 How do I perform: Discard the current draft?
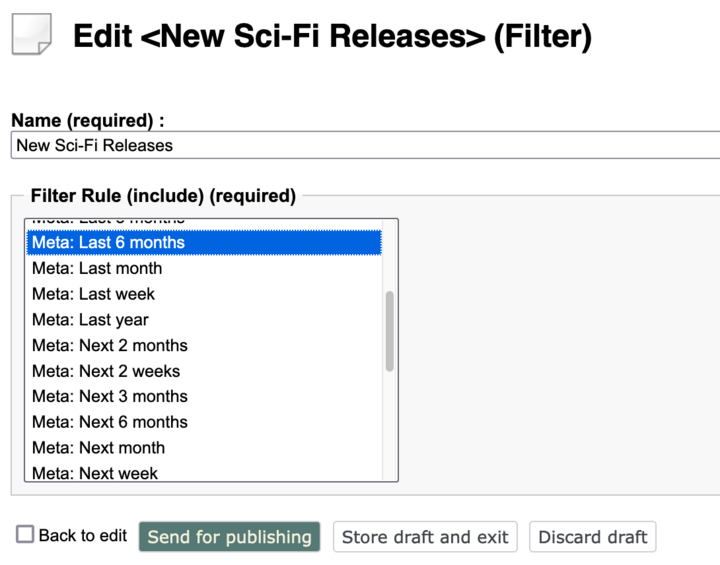pyautogui.click(x=592, y=537)
